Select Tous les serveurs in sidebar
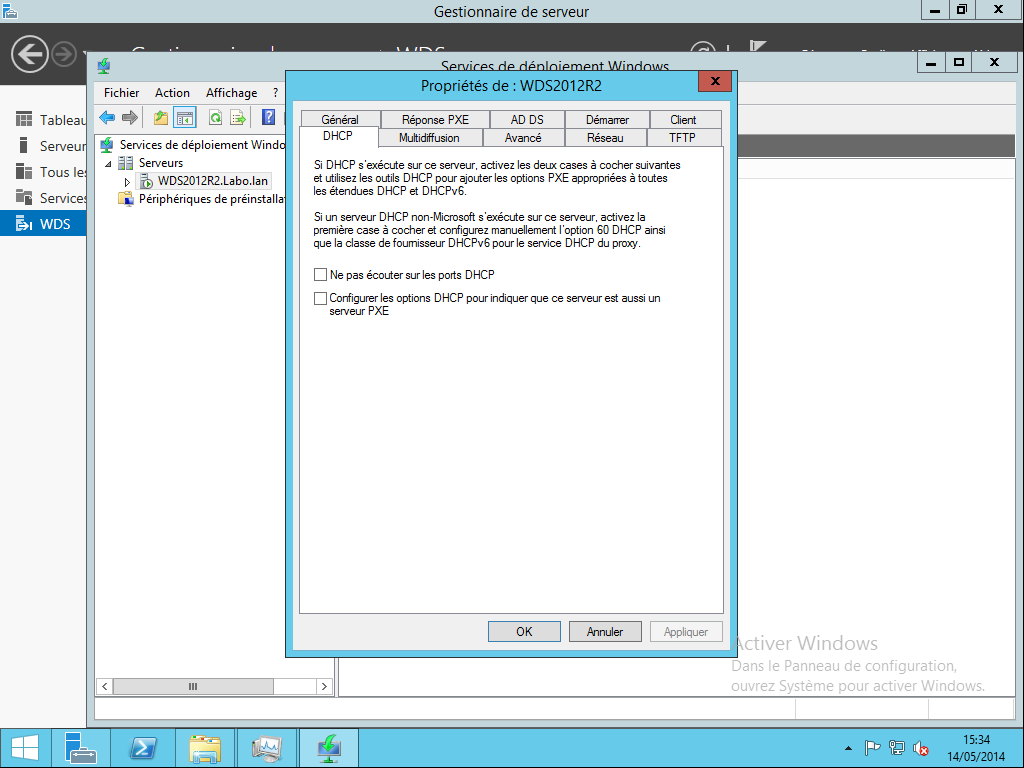The width and height of the screenshot is (1024, 768). point(43,172)
